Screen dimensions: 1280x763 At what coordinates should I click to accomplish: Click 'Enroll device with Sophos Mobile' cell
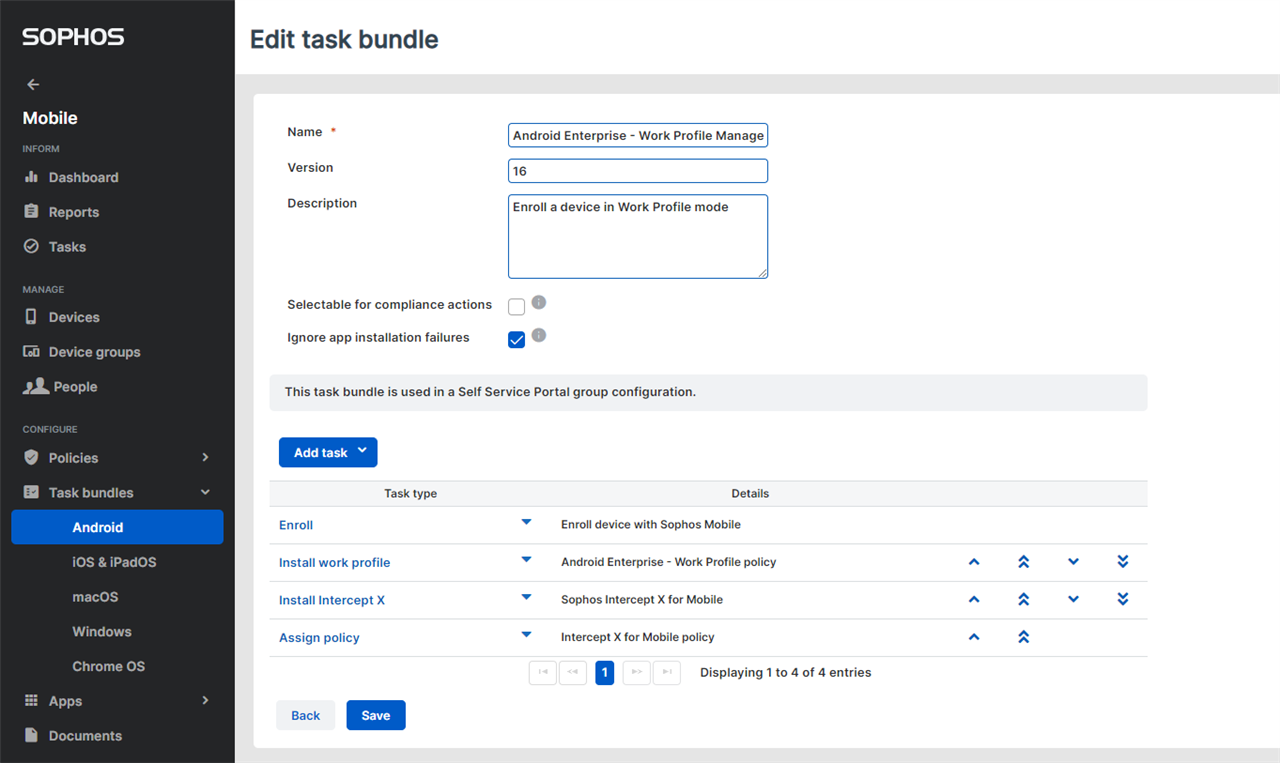(x=651, y=524)
